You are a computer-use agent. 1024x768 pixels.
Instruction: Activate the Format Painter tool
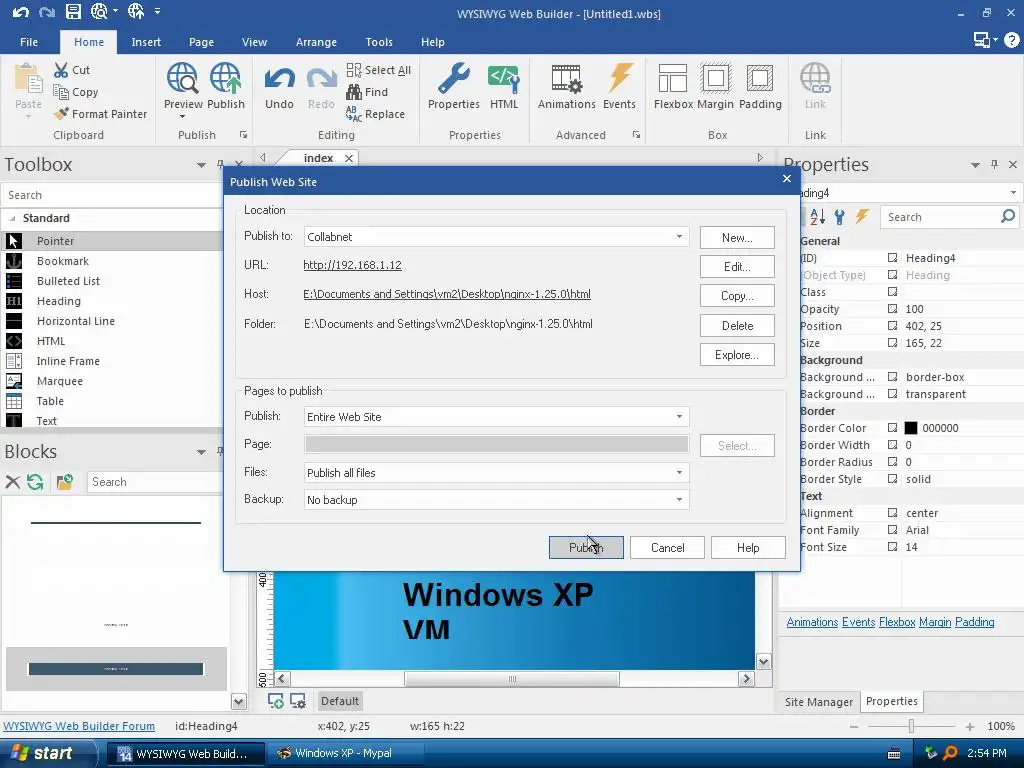coord(102,114)
